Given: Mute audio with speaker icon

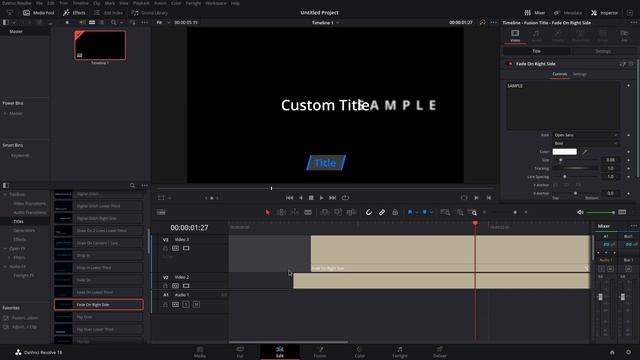Looking at the screenshot, I should [x=580, y=212].
